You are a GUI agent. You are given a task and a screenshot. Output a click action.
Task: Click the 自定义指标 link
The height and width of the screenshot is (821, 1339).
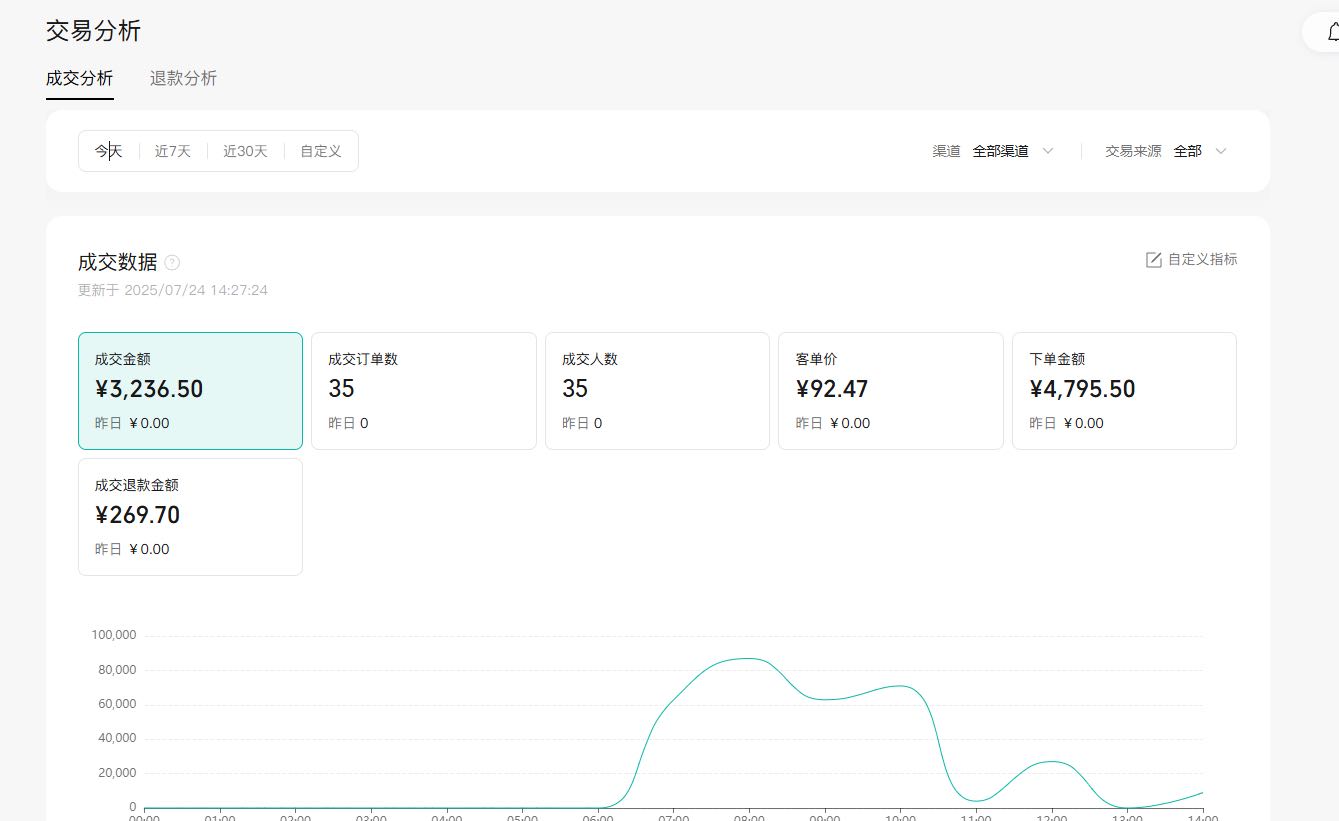[x=1202, y=259]
